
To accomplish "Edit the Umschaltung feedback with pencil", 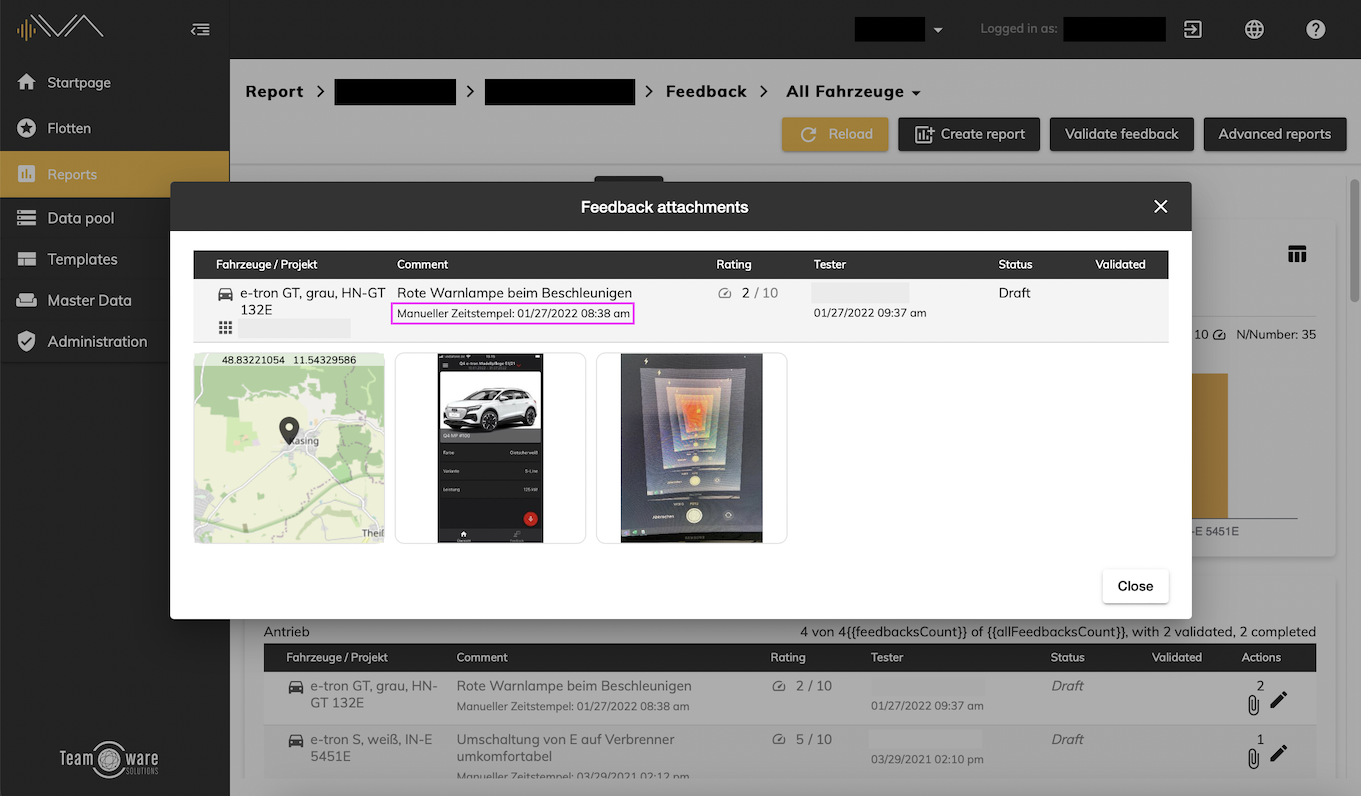I will click(x=1278, y=754).
